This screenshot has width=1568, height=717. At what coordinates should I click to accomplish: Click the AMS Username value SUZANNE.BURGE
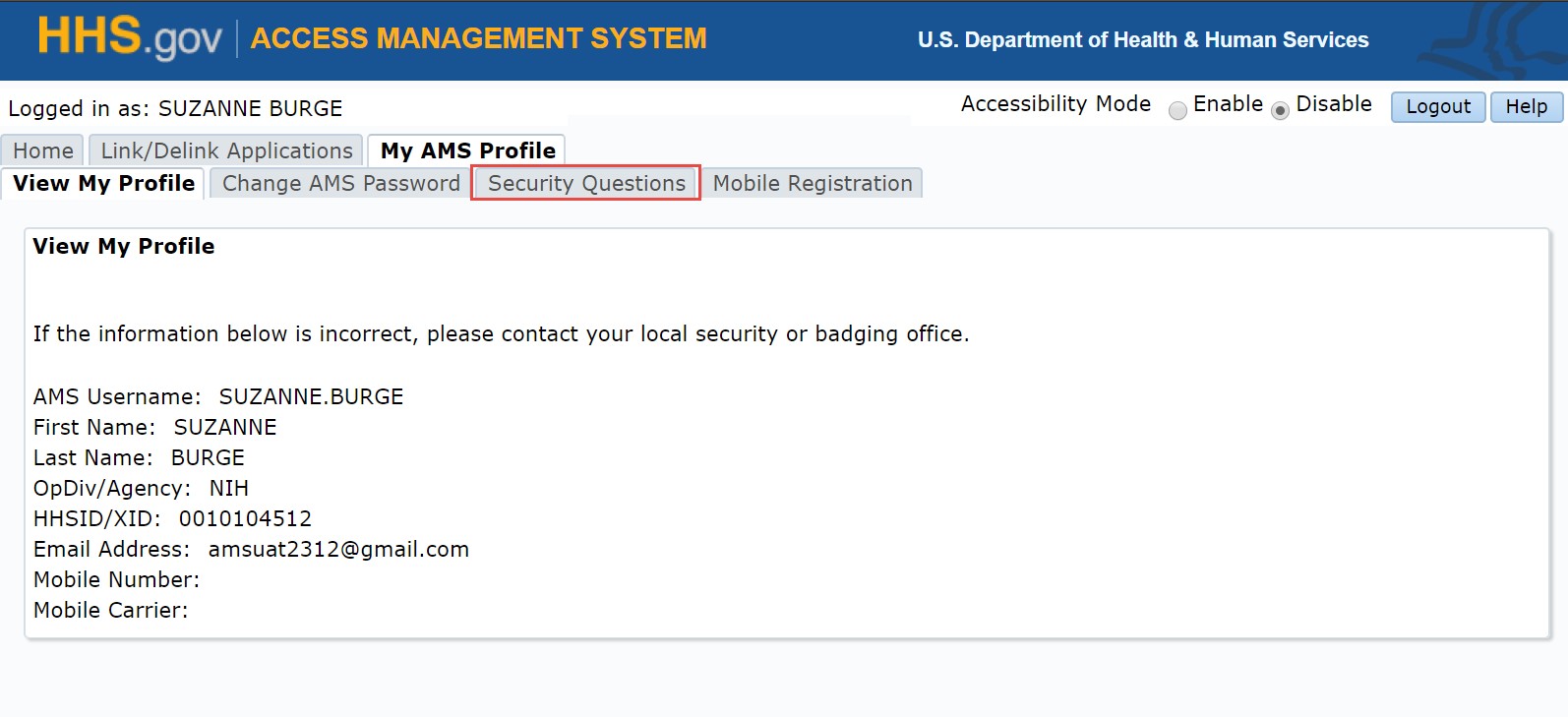[x=311, y=397]
